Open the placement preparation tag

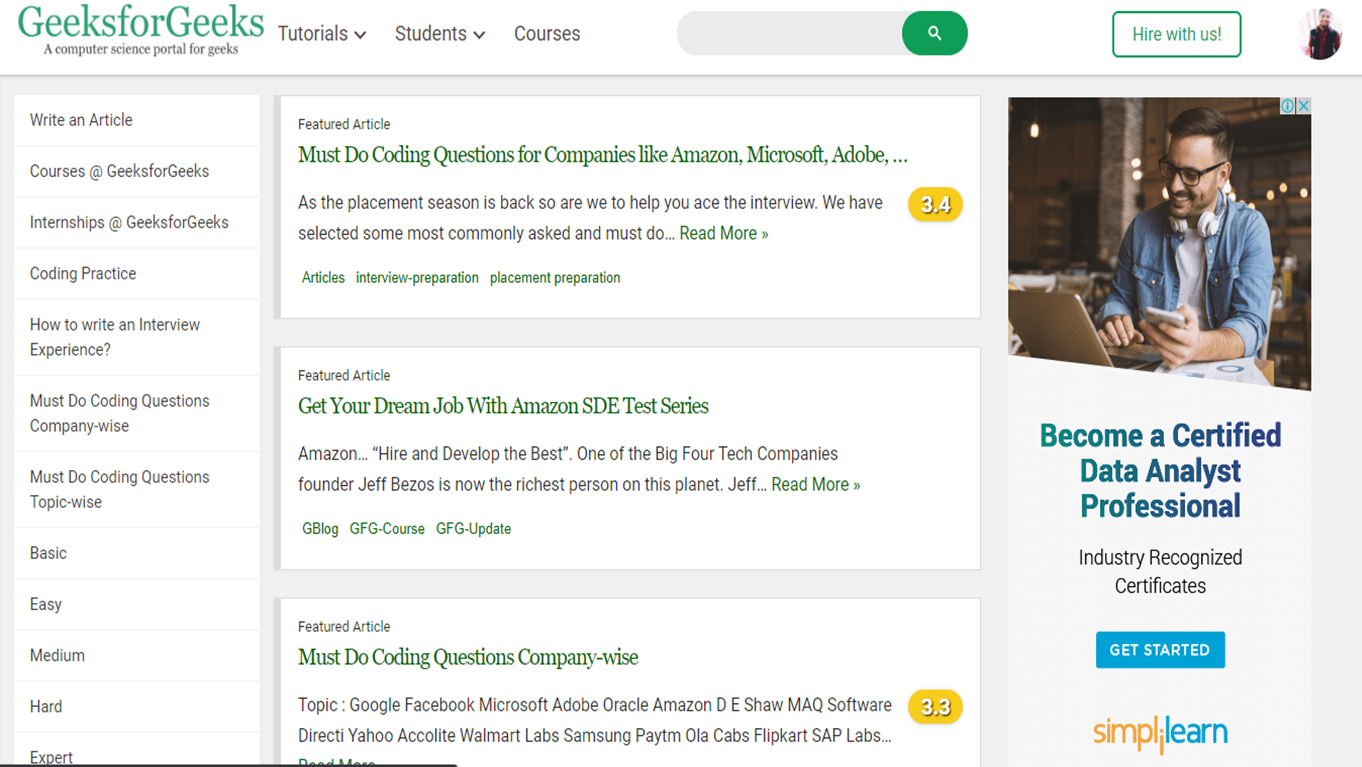click(x=555, y=278)
